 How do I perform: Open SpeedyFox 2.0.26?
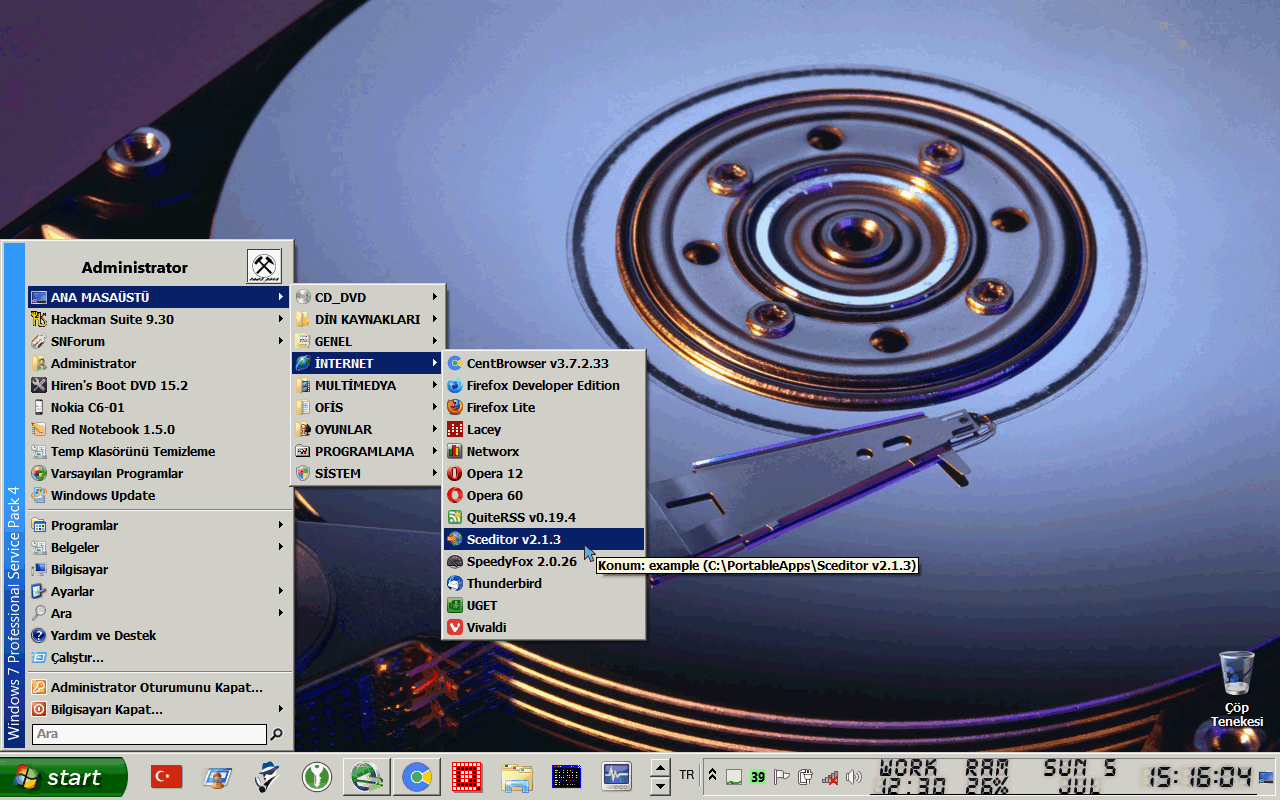pyautogui.click(x=544, y=561)
